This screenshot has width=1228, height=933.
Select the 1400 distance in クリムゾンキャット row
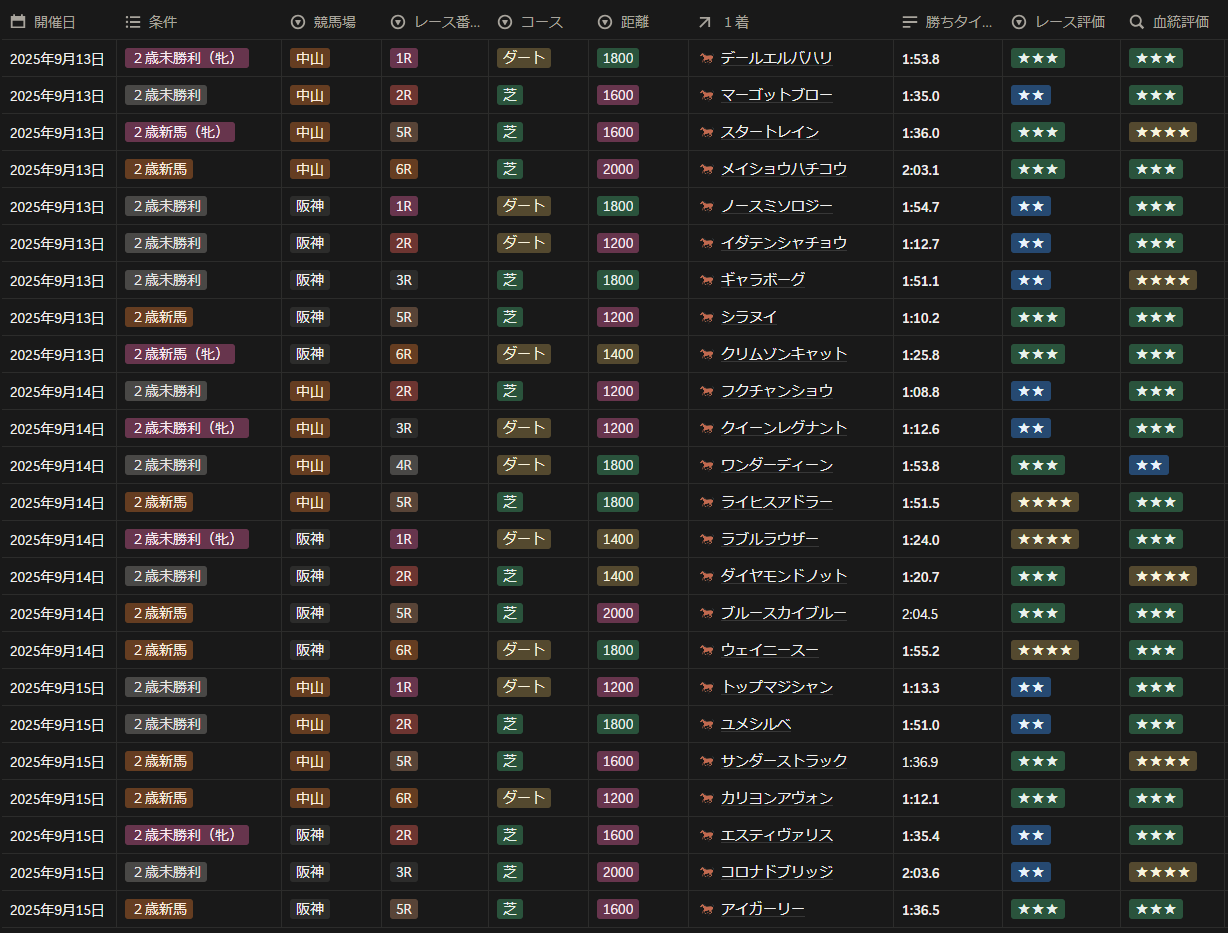point(618,354)
